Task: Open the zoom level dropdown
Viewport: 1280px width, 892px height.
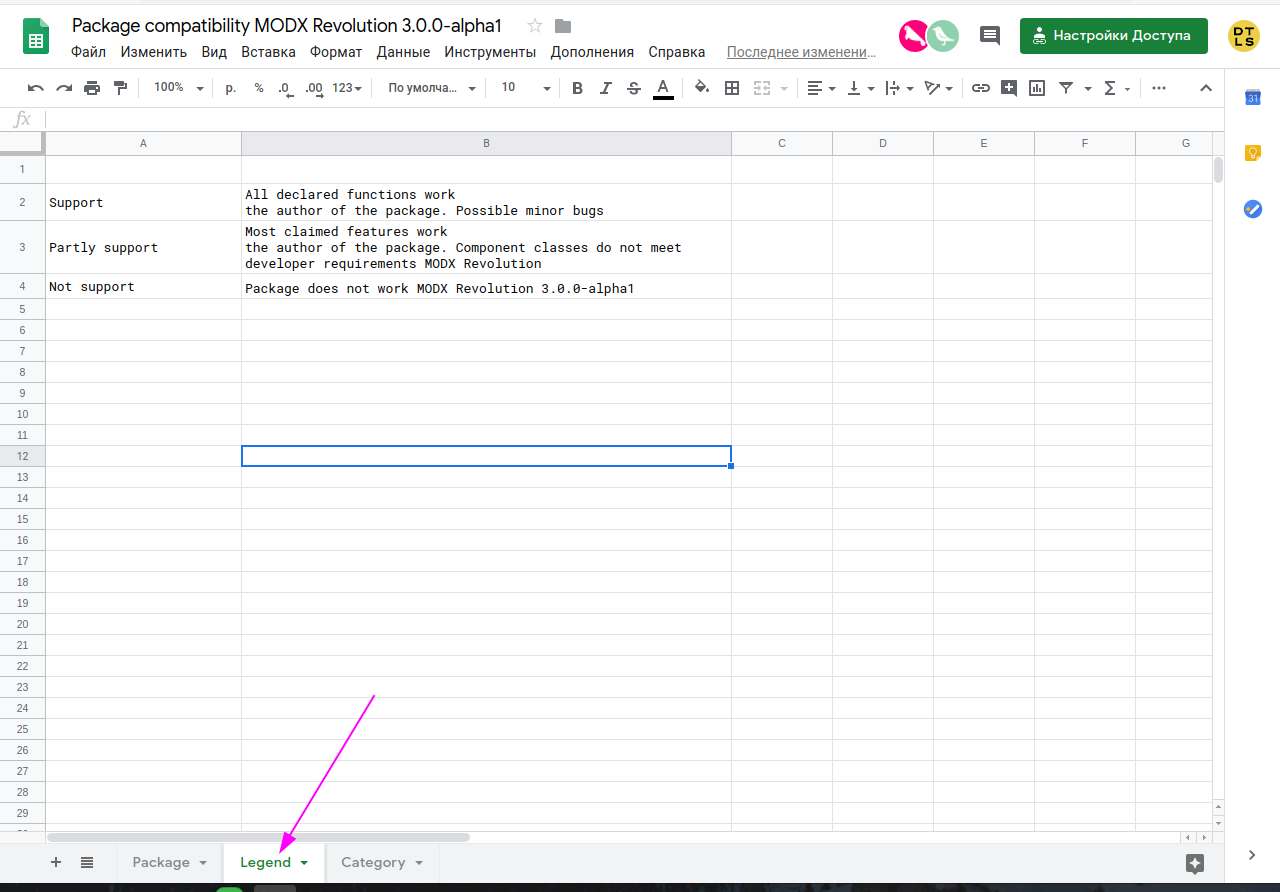Action: point(176,88)
